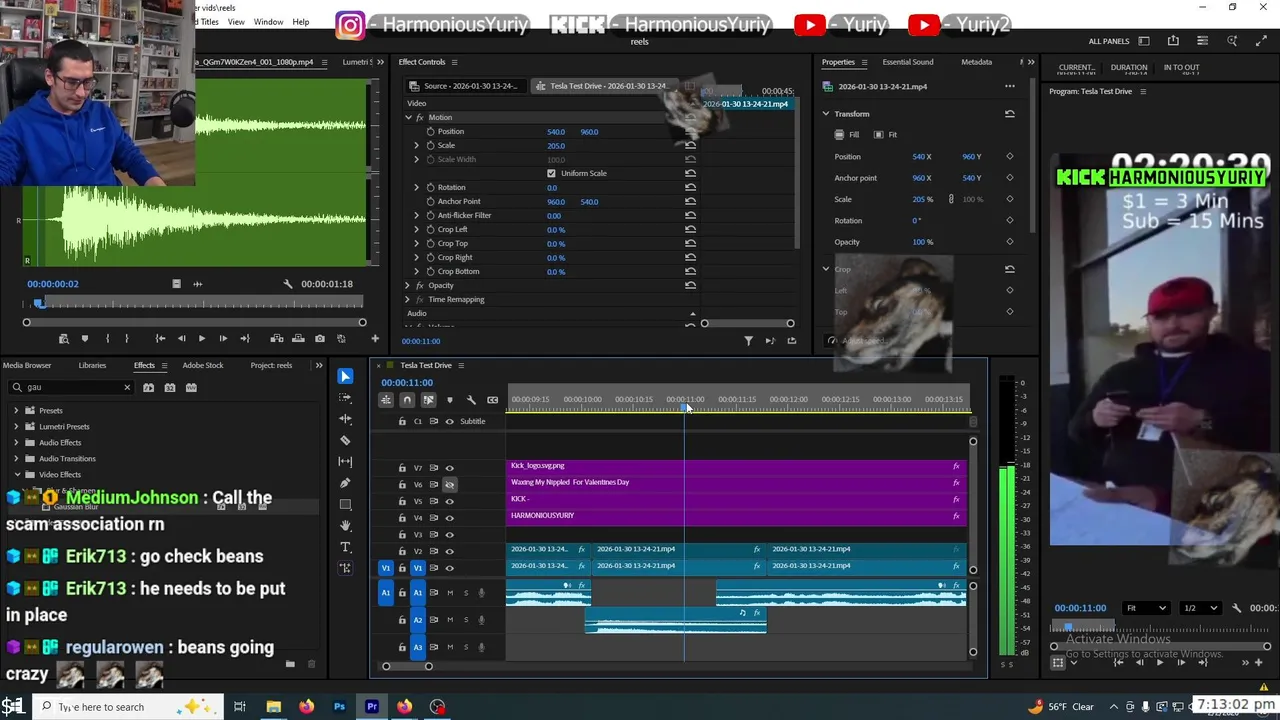Toggle scale constrain-proportions link in Properties
The height and width of the screenshot is (720, 1280).
click(951, 199)
